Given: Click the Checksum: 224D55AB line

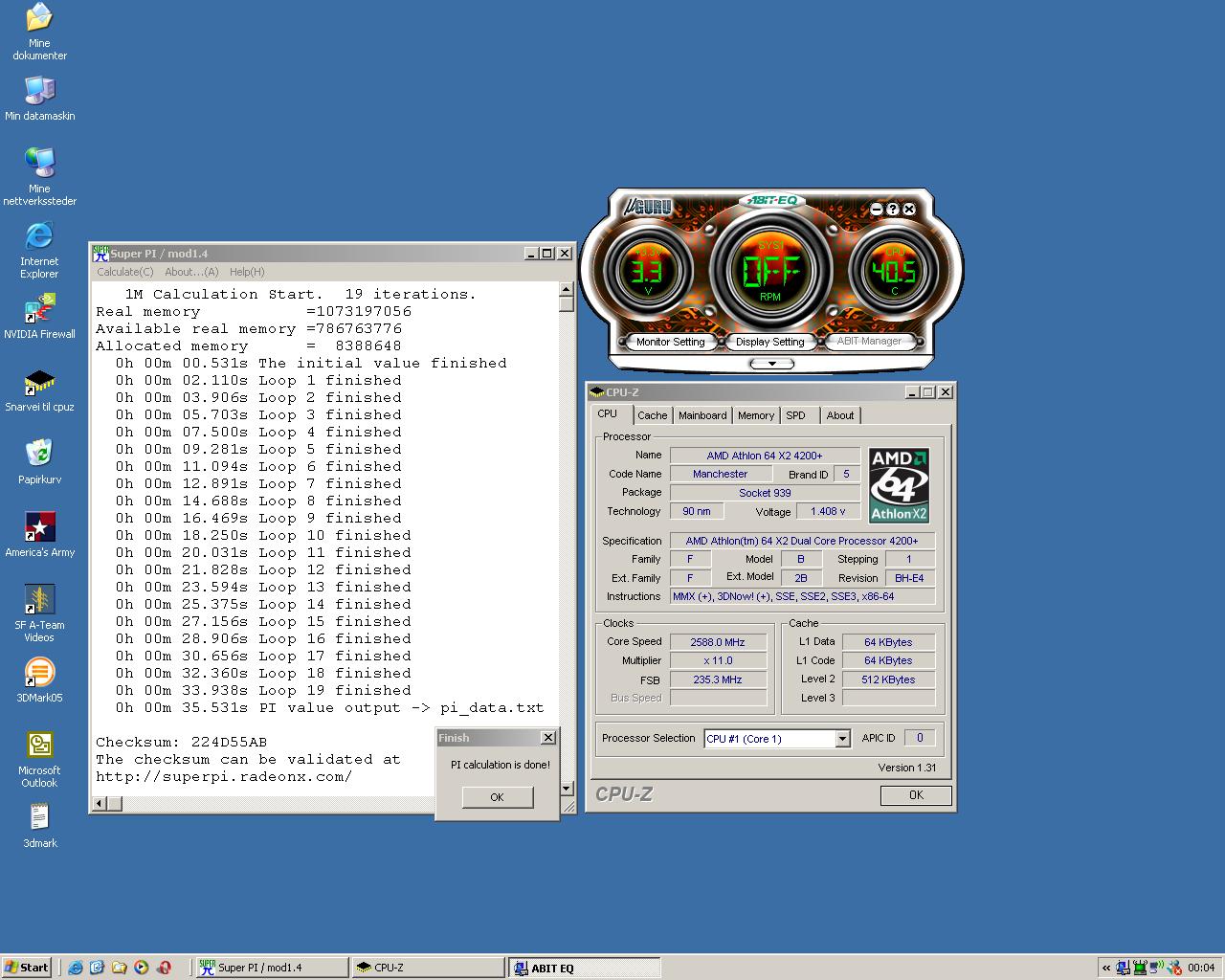Looking at the screenshot, I should [182, 742].
